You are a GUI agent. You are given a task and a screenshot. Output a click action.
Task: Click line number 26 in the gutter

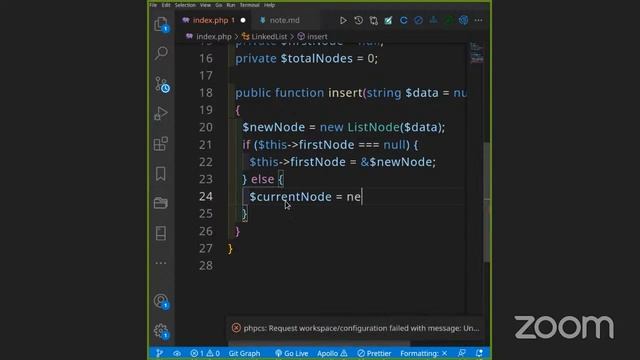[206, 231]
